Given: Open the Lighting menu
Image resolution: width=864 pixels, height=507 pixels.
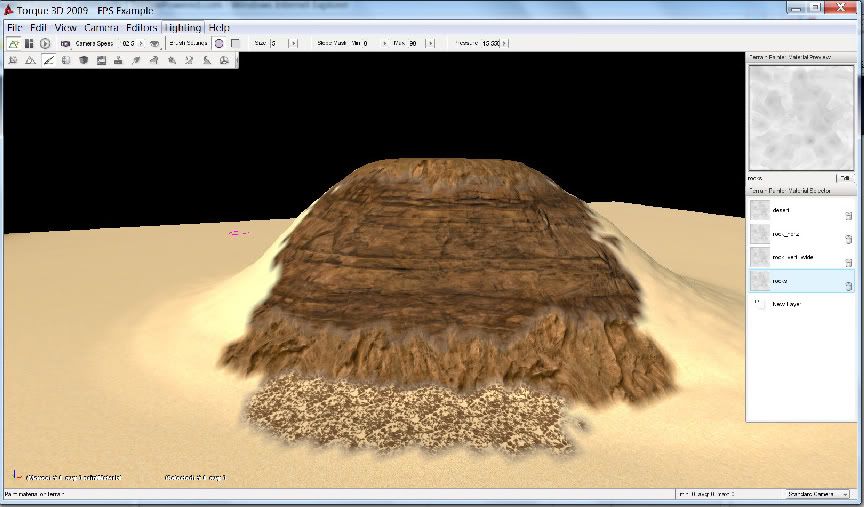Looking at the screenshot, I should click(x=182, y=28).
